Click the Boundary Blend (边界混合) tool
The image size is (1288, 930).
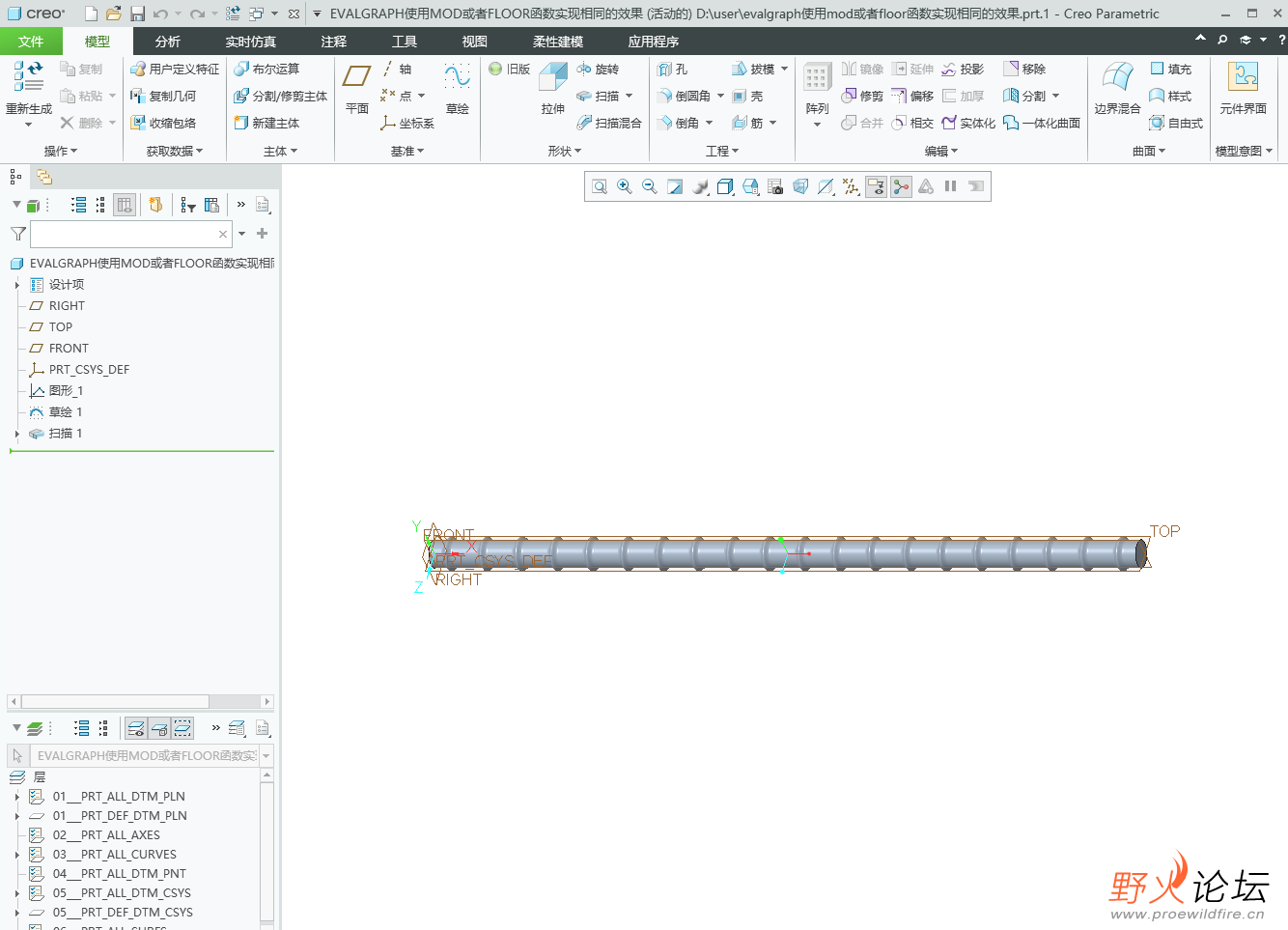pyautogui.click(x=1118, y=89)
